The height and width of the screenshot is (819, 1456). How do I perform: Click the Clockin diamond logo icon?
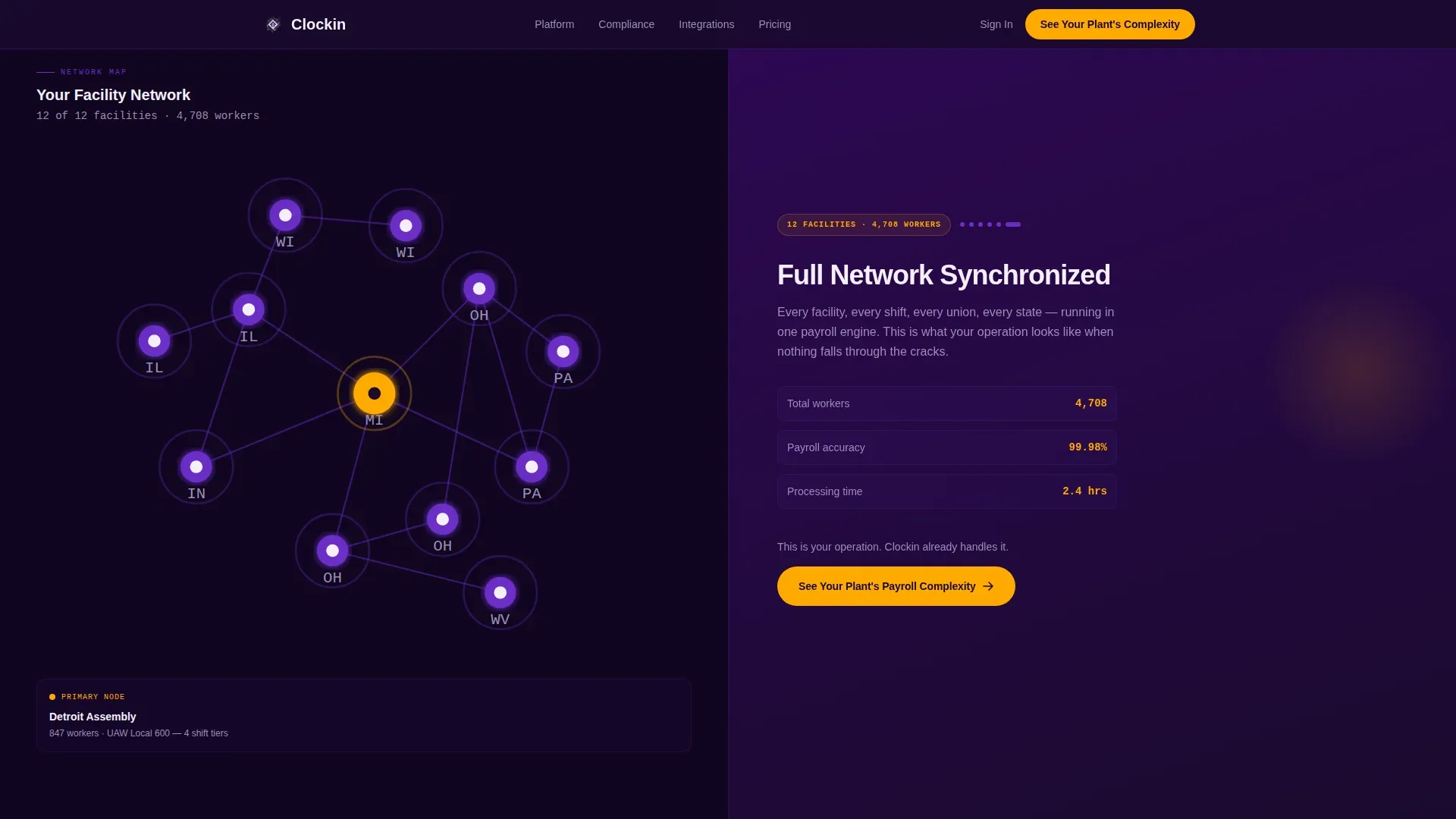point(273,24)
